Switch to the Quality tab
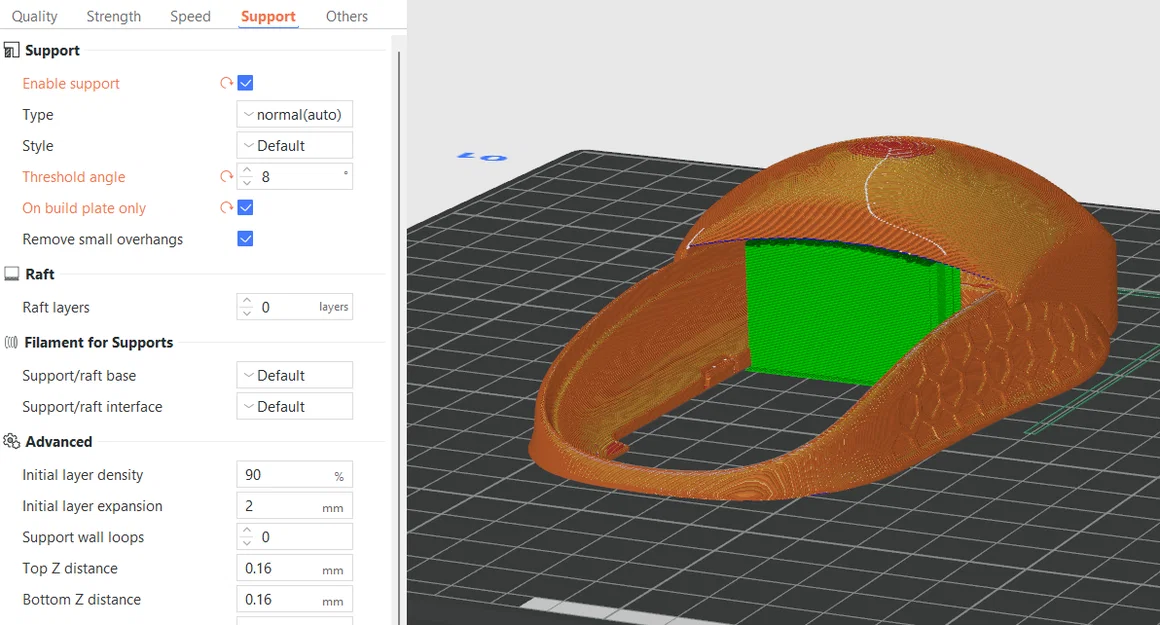1160x625 pixels. (x=34, y=16)
